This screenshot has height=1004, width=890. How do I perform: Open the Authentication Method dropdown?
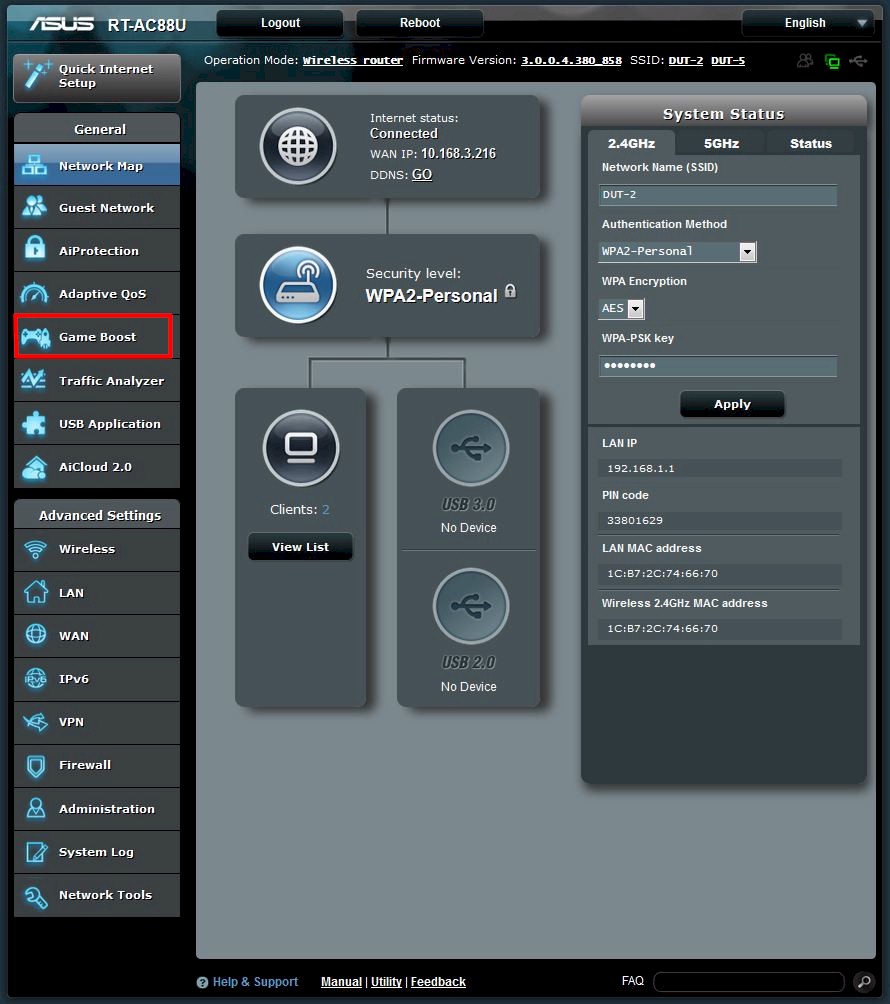point(677,251)
